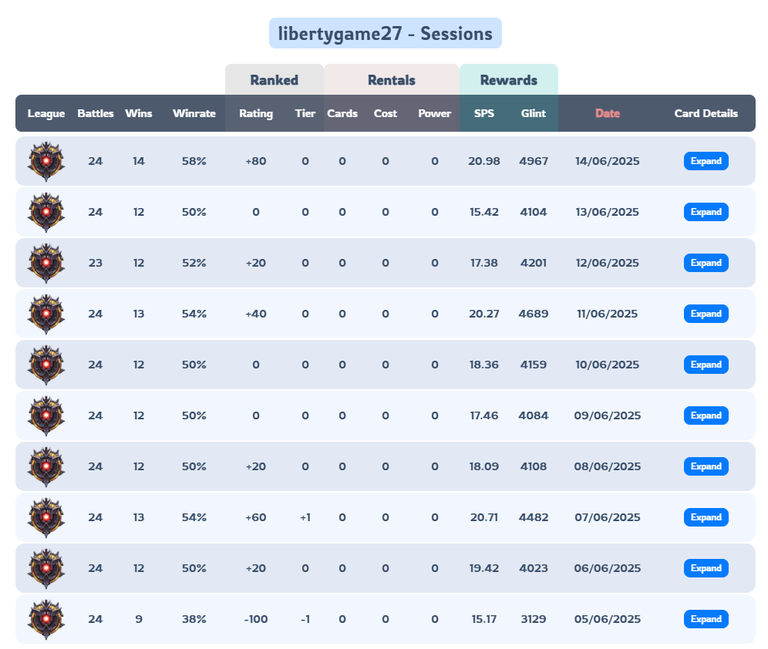Expand card details for 12/06/2025 session

(x=706, y=263)
